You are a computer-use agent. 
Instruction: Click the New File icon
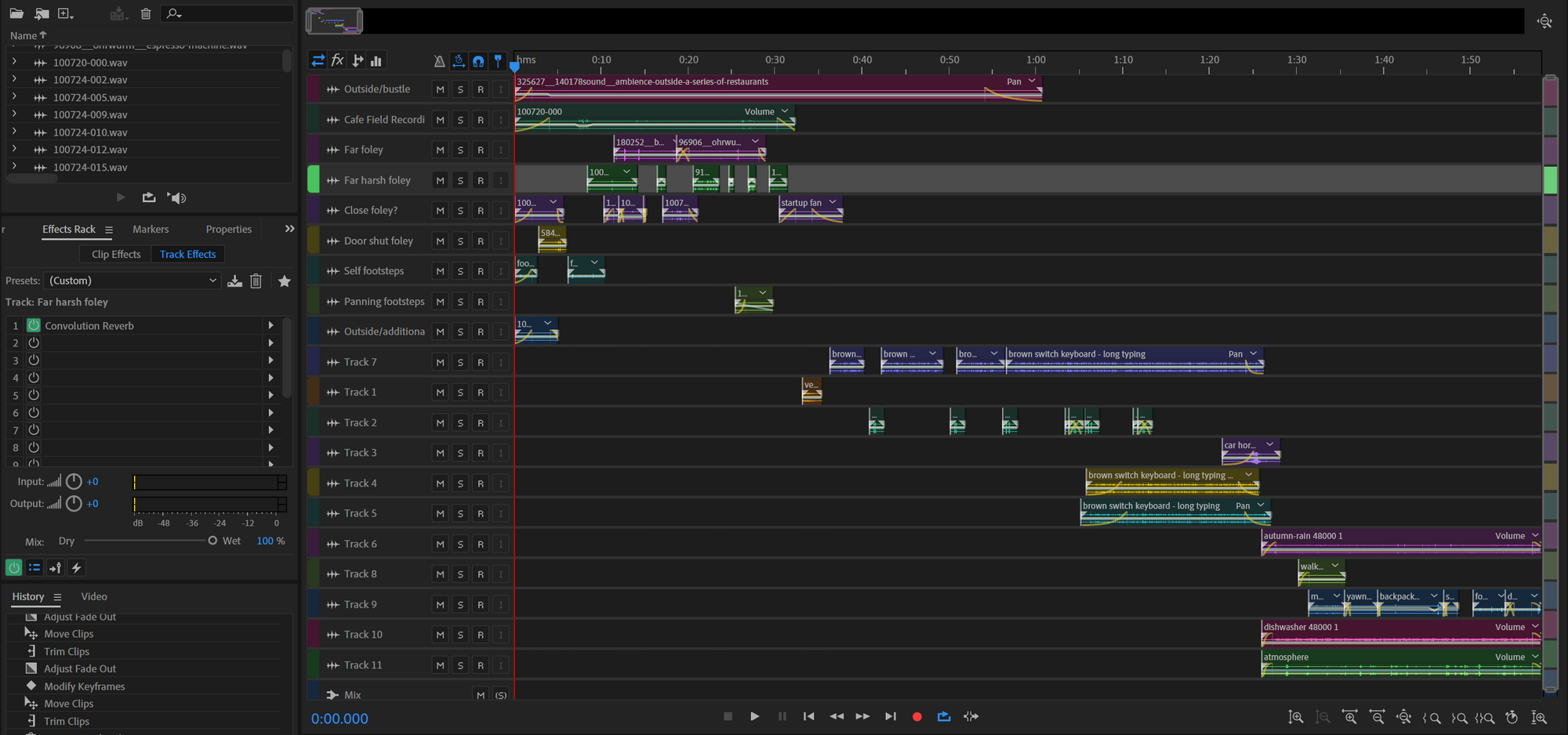(66, 13)
